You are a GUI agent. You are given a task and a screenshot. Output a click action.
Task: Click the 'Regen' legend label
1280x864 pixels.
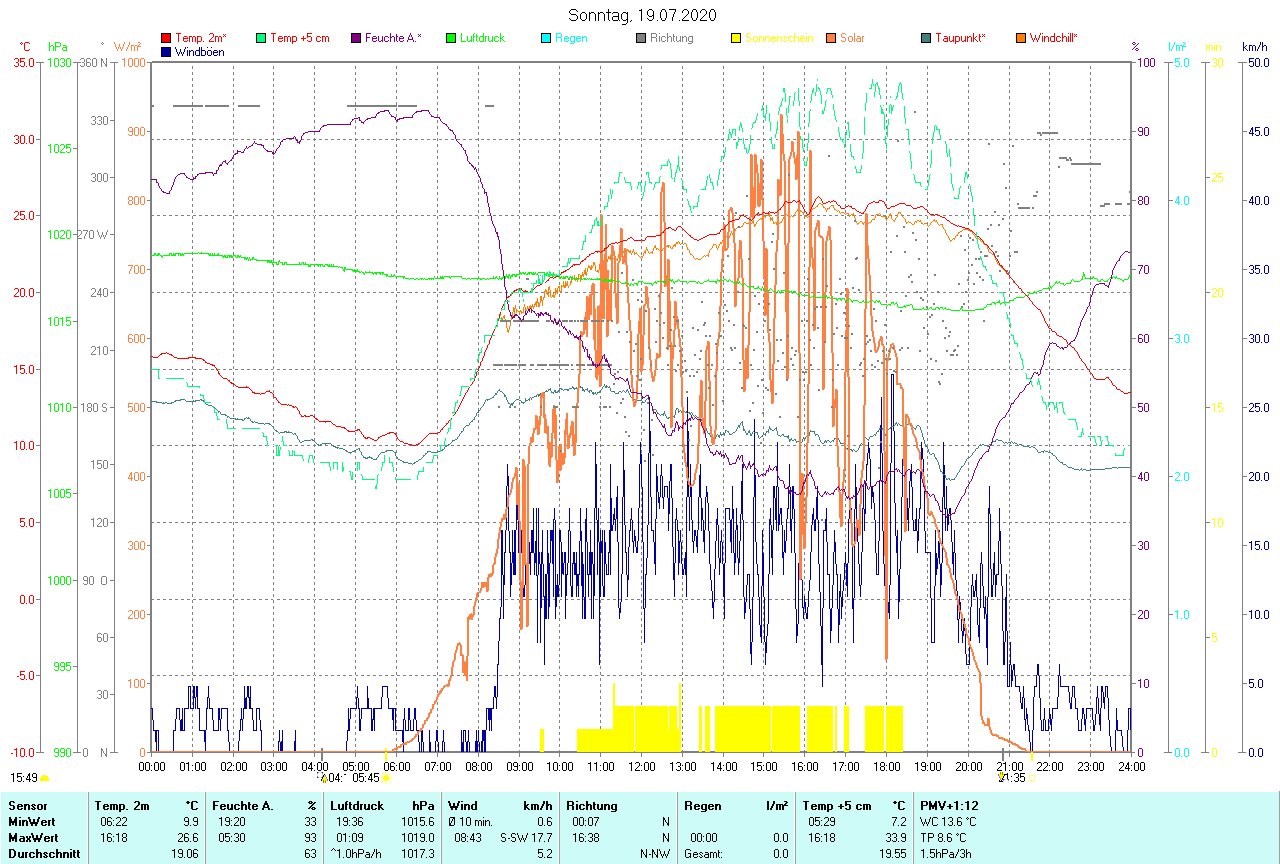(571, 38)
